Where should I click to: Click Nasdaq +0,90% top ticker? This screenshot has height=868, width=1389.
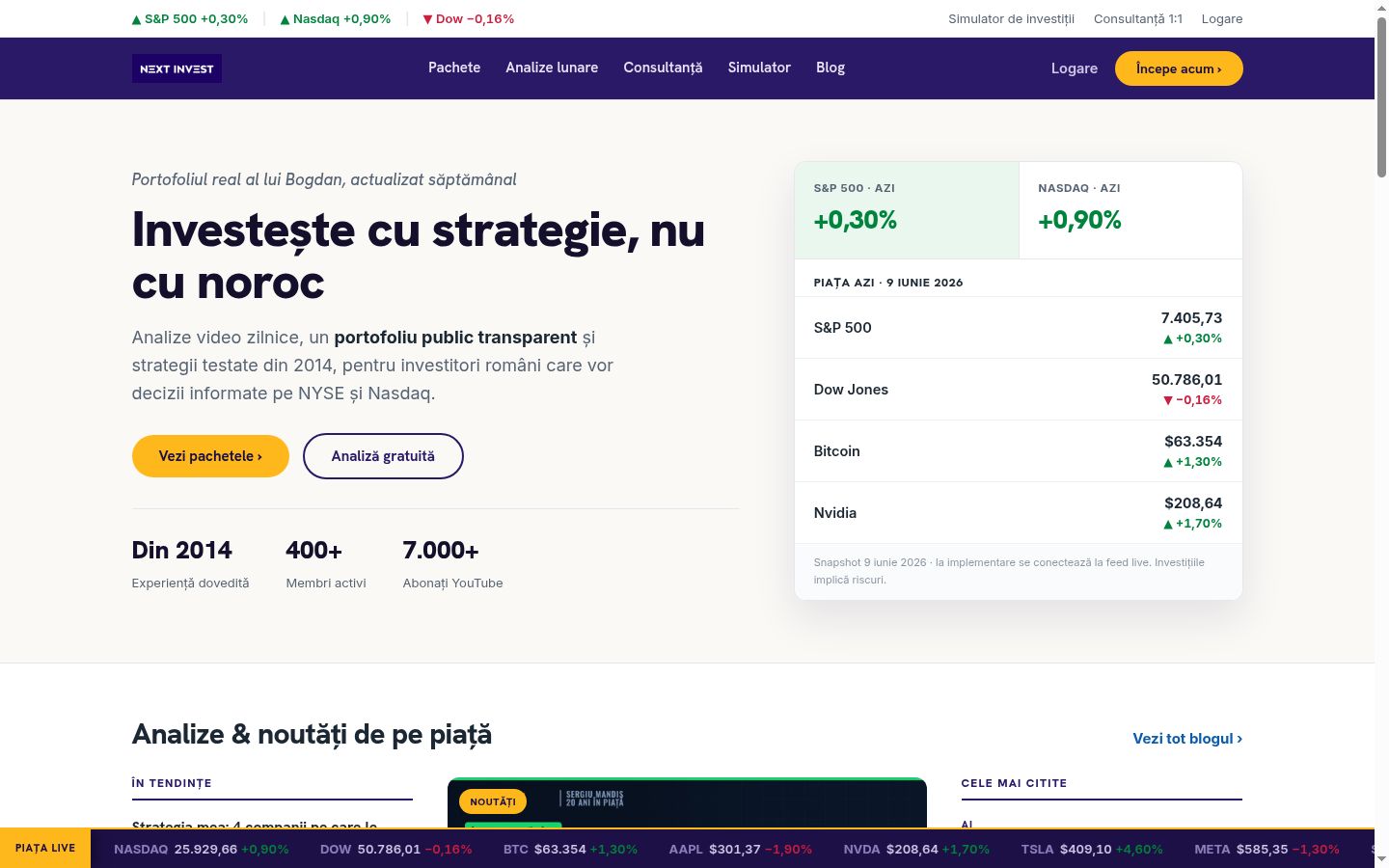click(x=336, y=18)
